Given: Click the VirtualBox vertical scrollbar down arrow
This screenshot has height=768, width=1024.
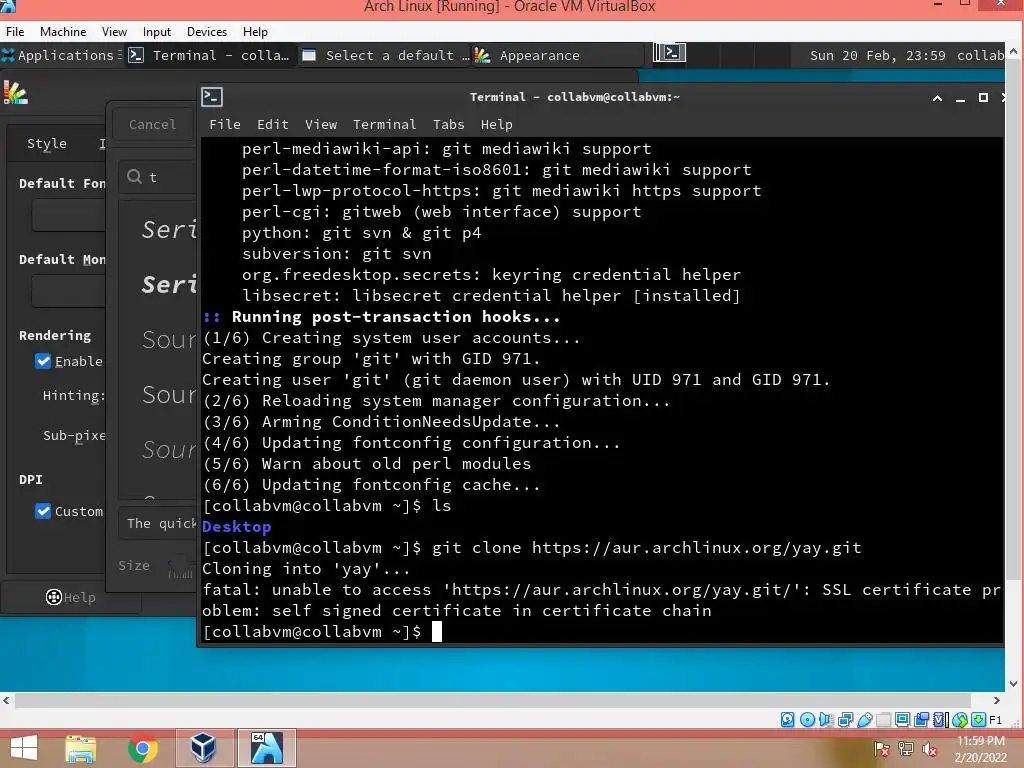Looking at the screenshot, I should [1014, 684].
